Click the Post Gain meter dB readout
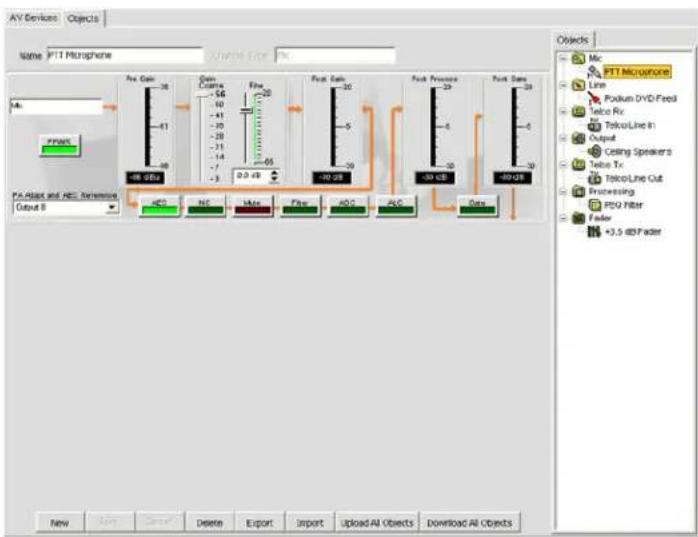 (x=332, y=178)
